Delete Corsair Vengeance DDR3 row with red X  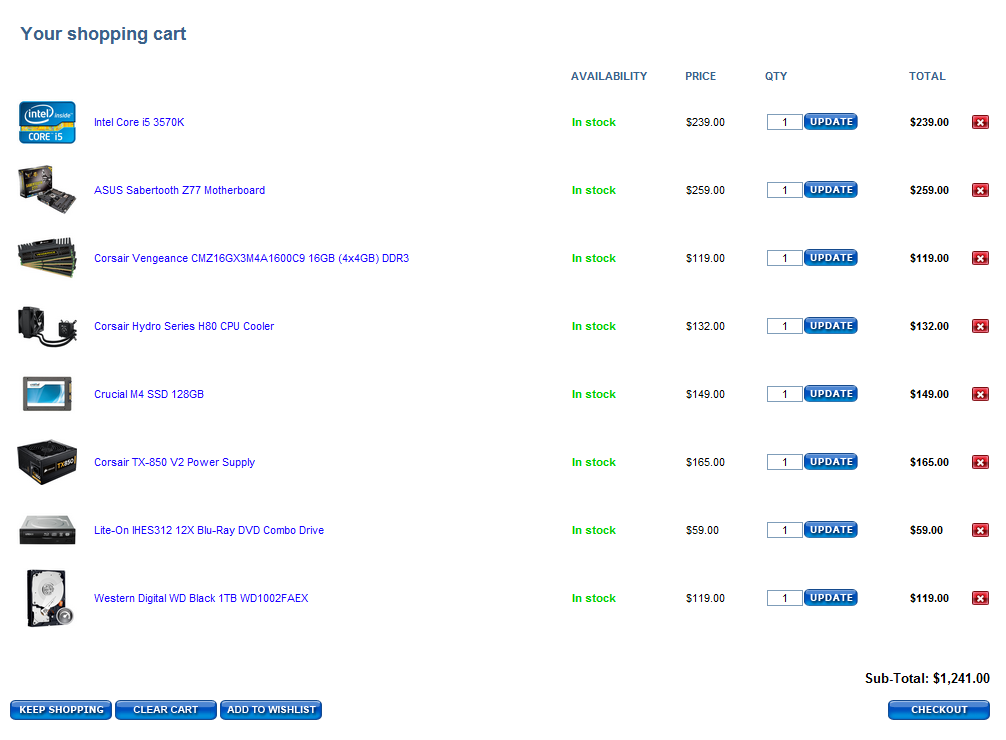(980, 258)
